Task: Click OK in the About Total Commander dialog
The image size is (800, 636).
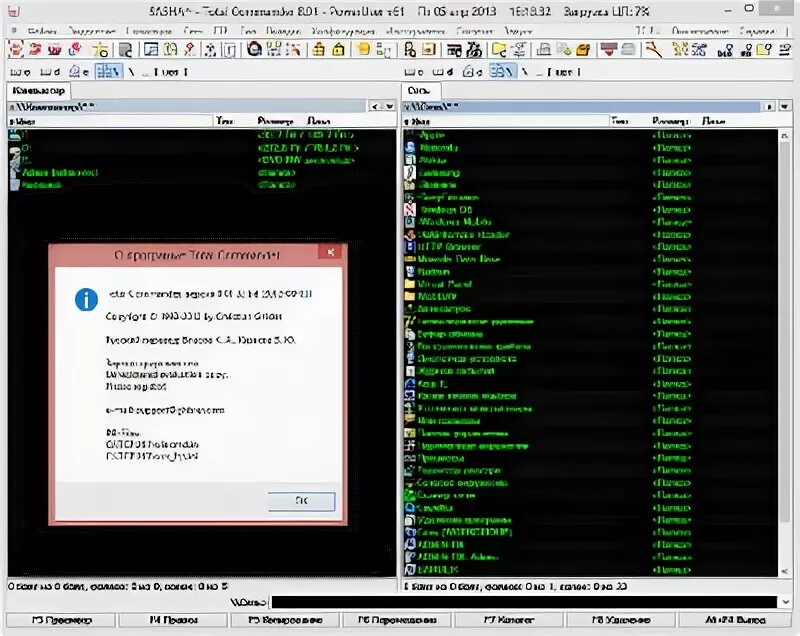Action: [301, 501]
